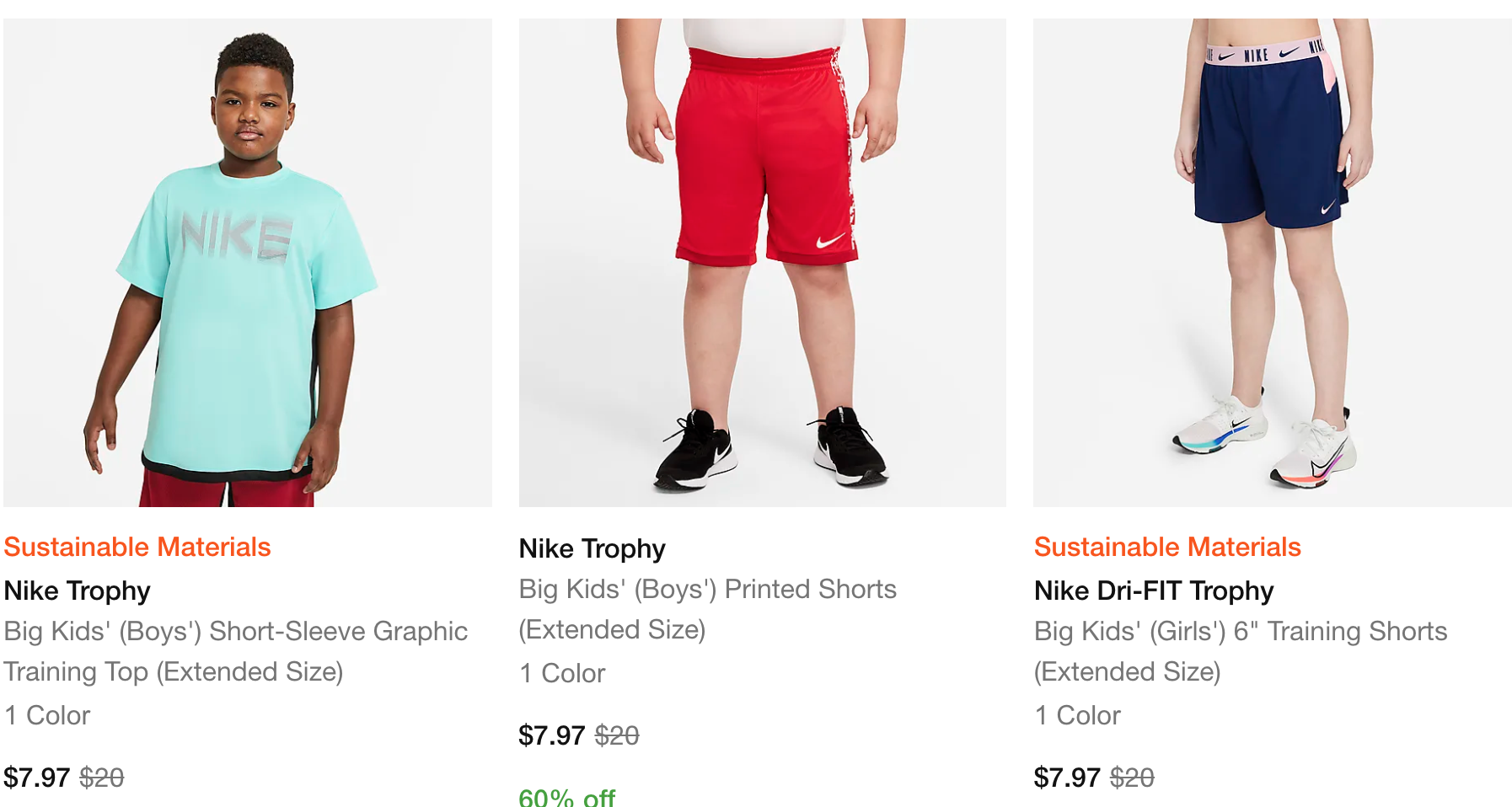Click the $7.97 price of the printed shorts
The width and height of the screenshot is (1512, 807).
pos(552,735)
